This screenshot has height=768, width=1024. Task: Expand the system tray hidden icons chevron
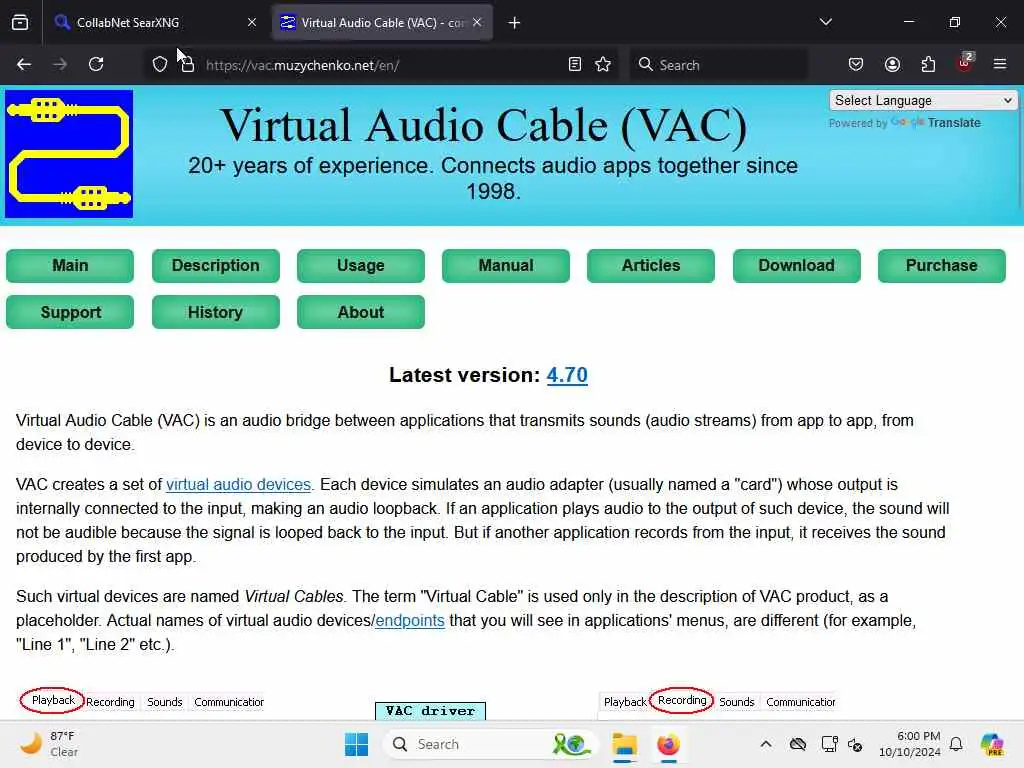(x=766, y=744)
